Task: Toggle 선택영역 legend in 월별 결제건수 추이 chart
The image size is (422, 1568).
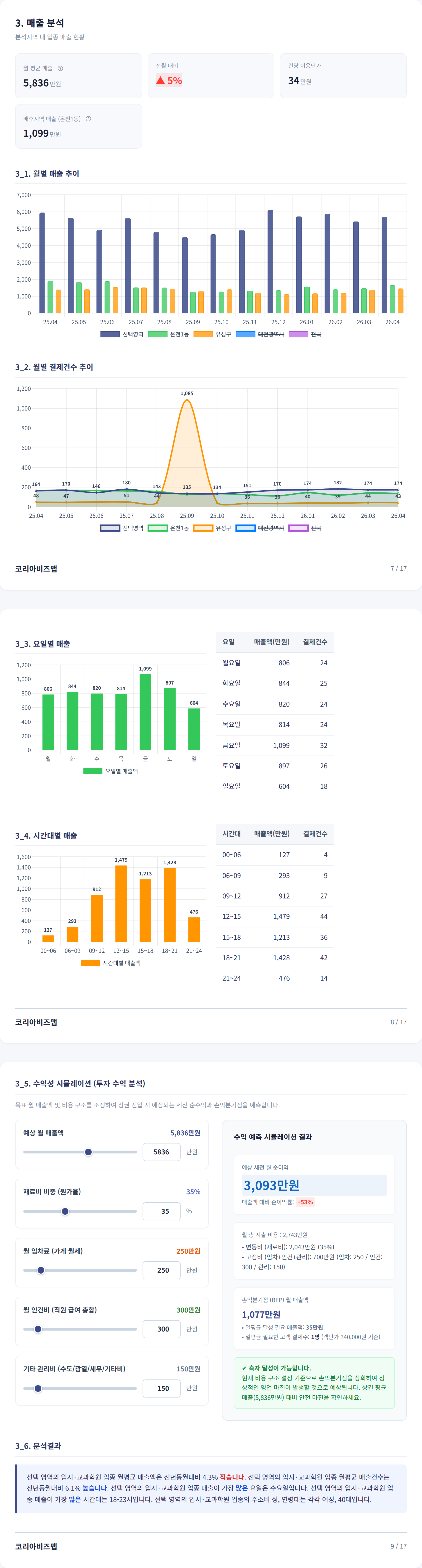Action: 122,528
